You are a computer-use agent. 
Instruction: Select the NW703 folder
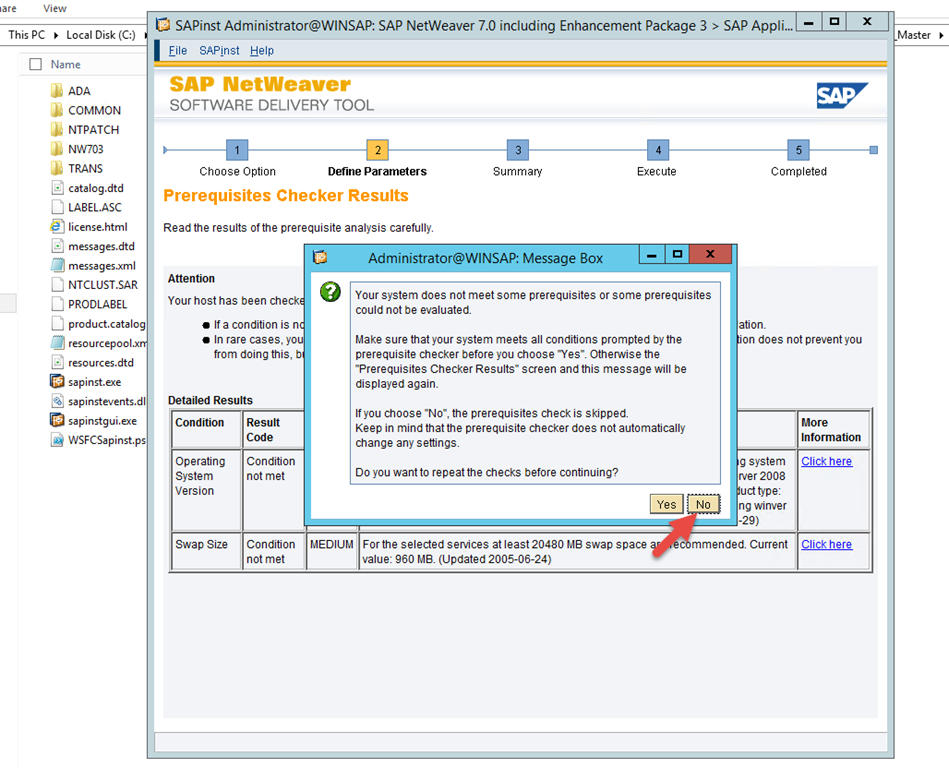(x=58, y=149)
